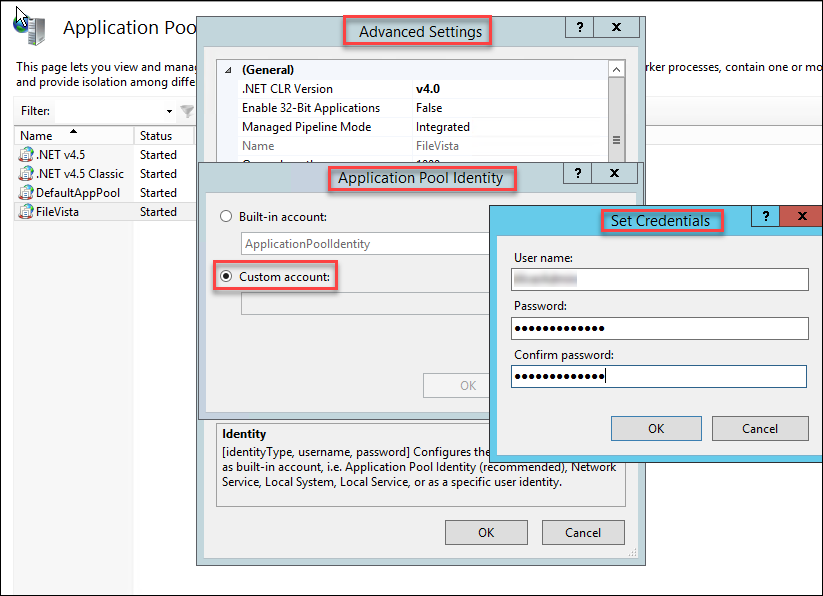Click OK in Application Pool Identity dialog
The width and height of the screenshot is (823, 596).
[x=457, y=386]
